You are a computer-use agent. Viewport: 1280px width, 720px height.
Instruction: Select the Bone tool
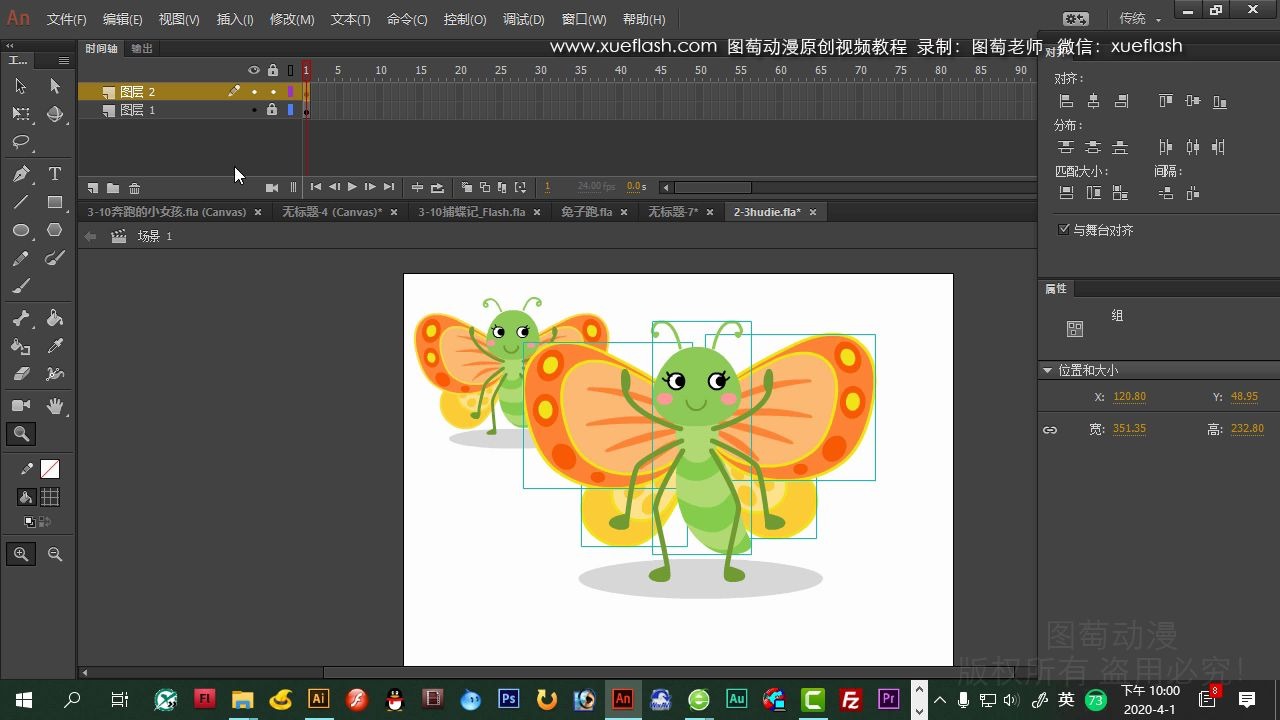click(20, 318)
